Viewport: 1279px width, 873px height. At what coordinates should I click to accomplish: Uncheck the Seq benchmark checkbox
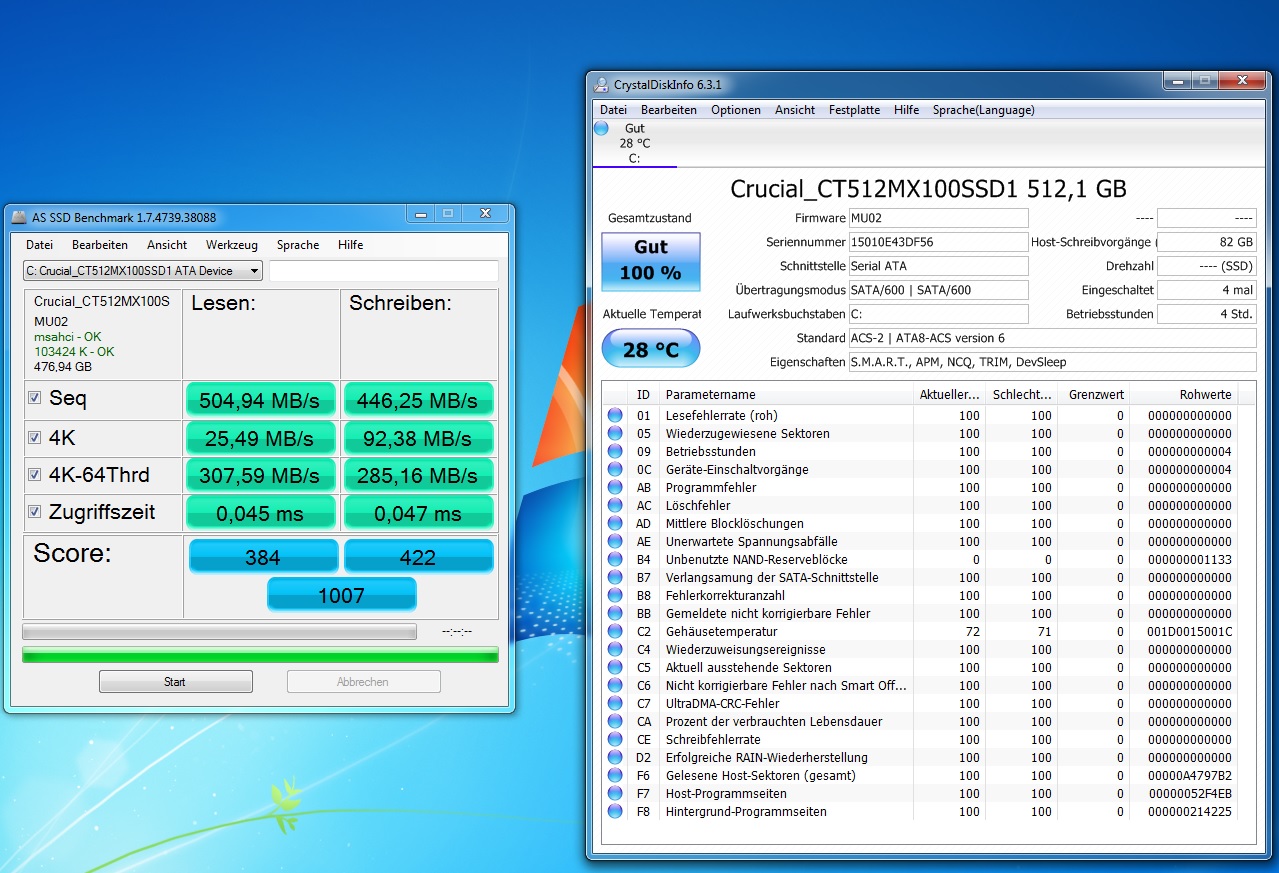[35, 398]
